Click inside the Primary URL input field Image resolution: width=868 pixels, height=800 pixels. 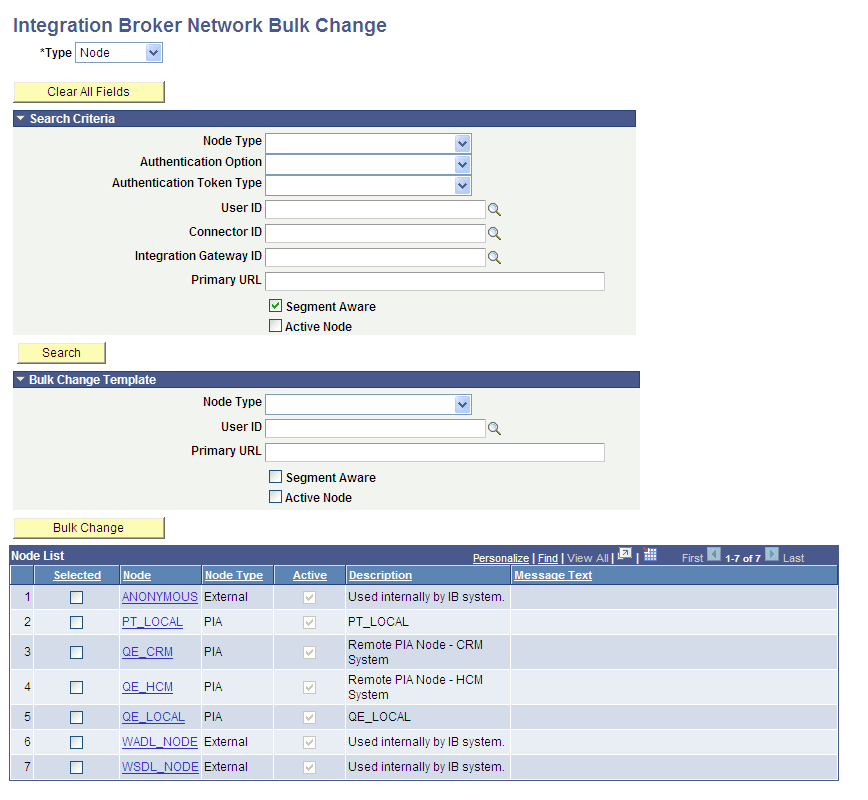[435, 281]
